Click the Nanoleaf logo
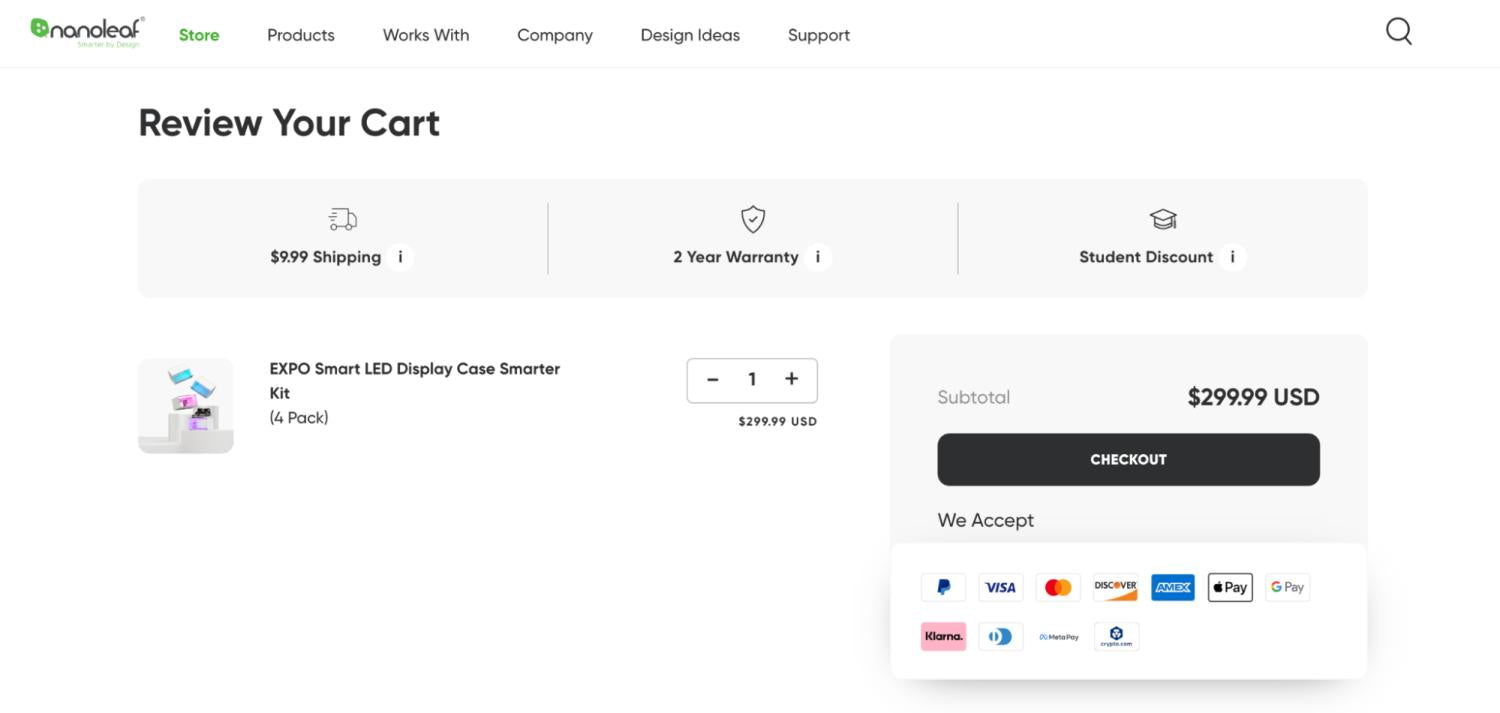 tap(88, 32)
